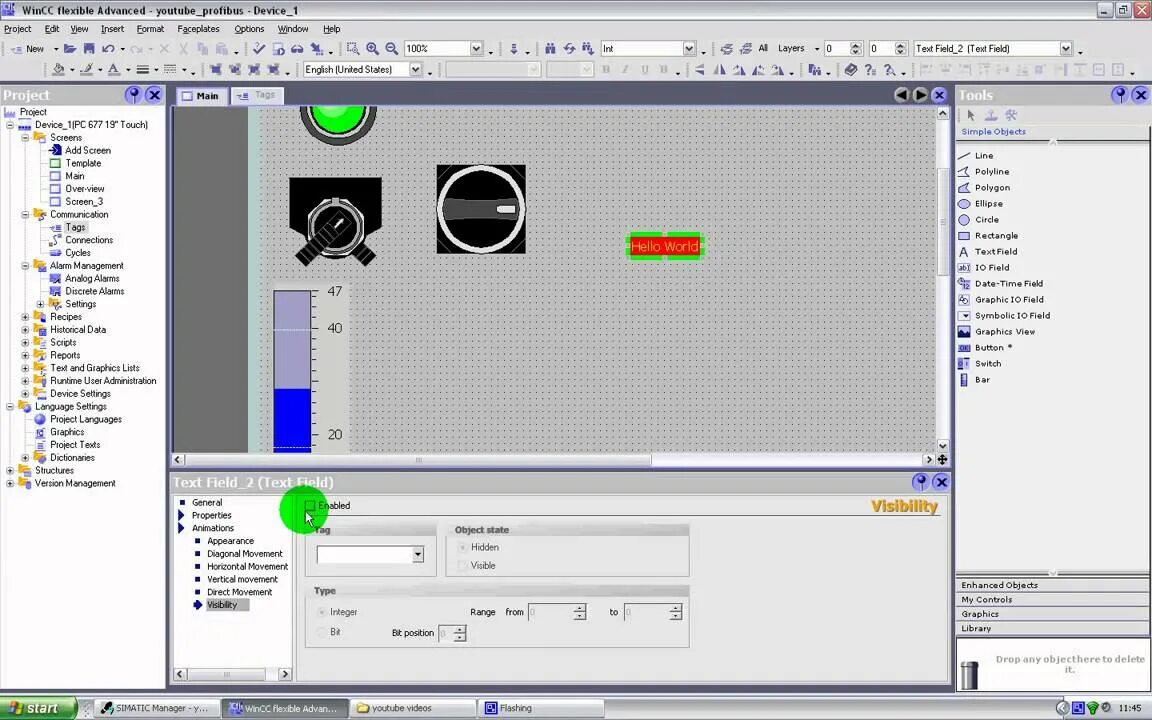The image size is (1152, 720).
Task: Increase first Layers number stepper
Action: (x=856, y=45)
